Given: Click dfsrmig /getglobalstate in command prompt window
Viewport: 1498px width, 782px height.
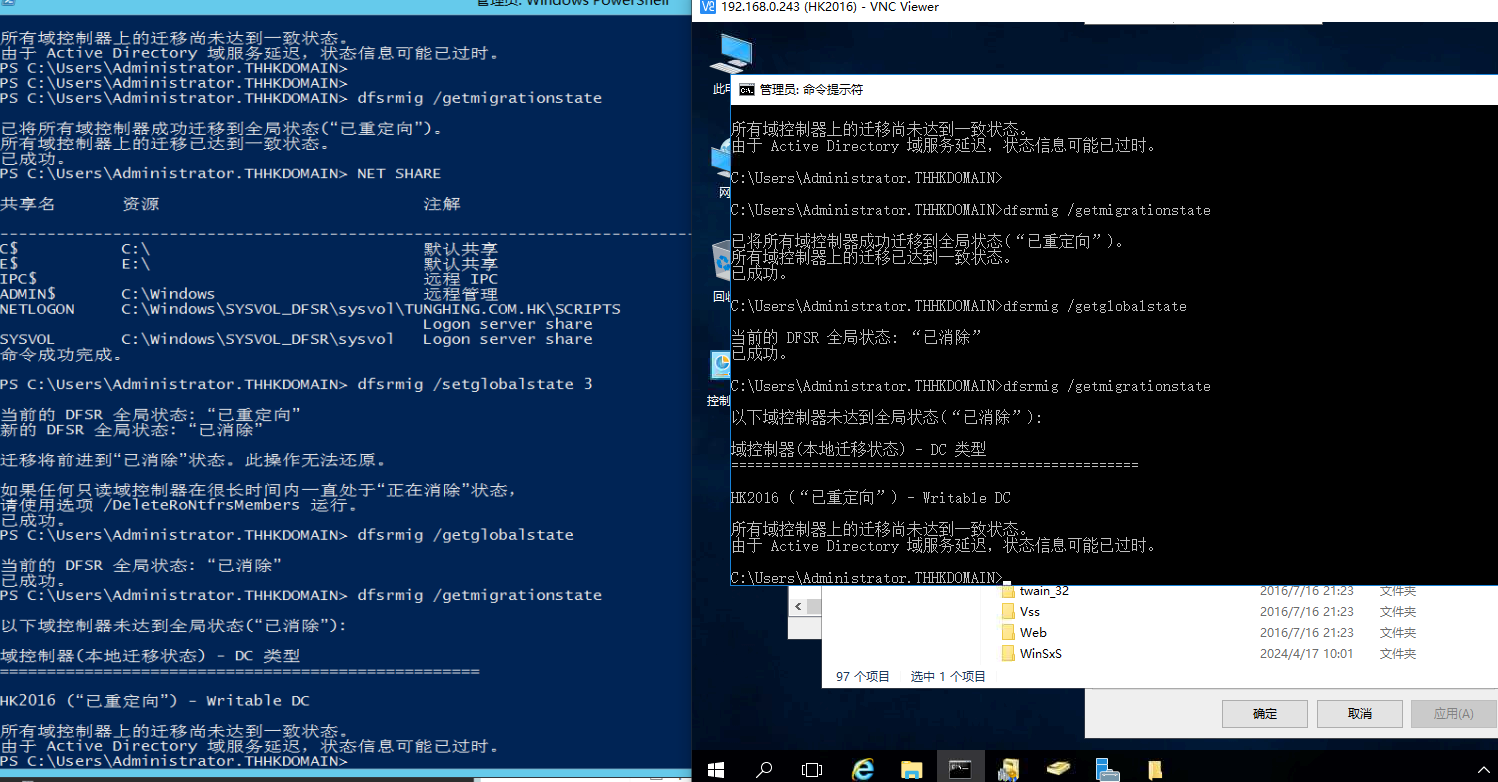Looking at the screenshot, I should [x=1095, y=306].
